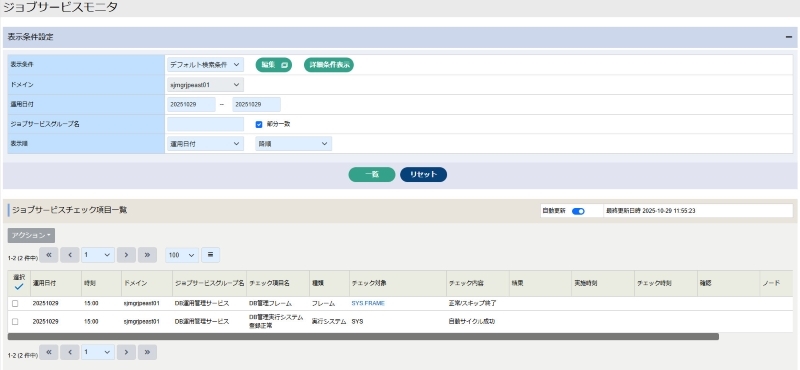Click the 詳細条件表示 button
The width and height of the screenshot is (800, 370).
click(x=329, y=65)
